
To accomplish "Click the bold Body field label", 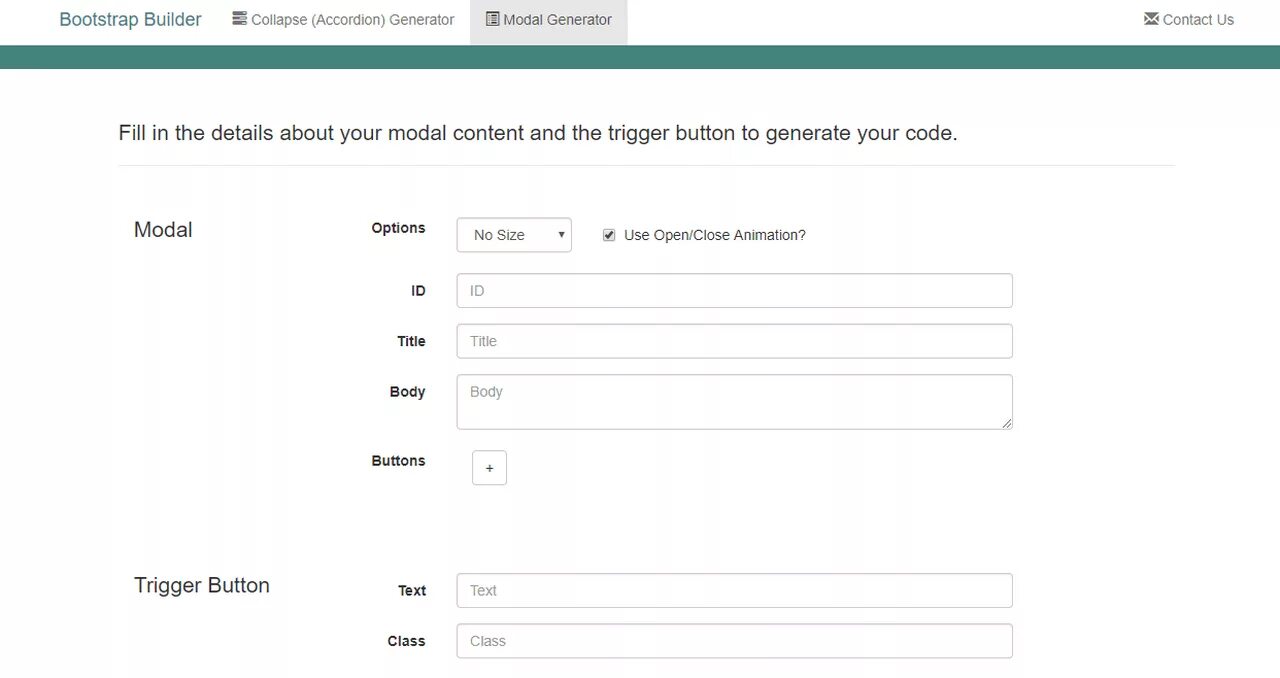I will click(x=407, y=392).
